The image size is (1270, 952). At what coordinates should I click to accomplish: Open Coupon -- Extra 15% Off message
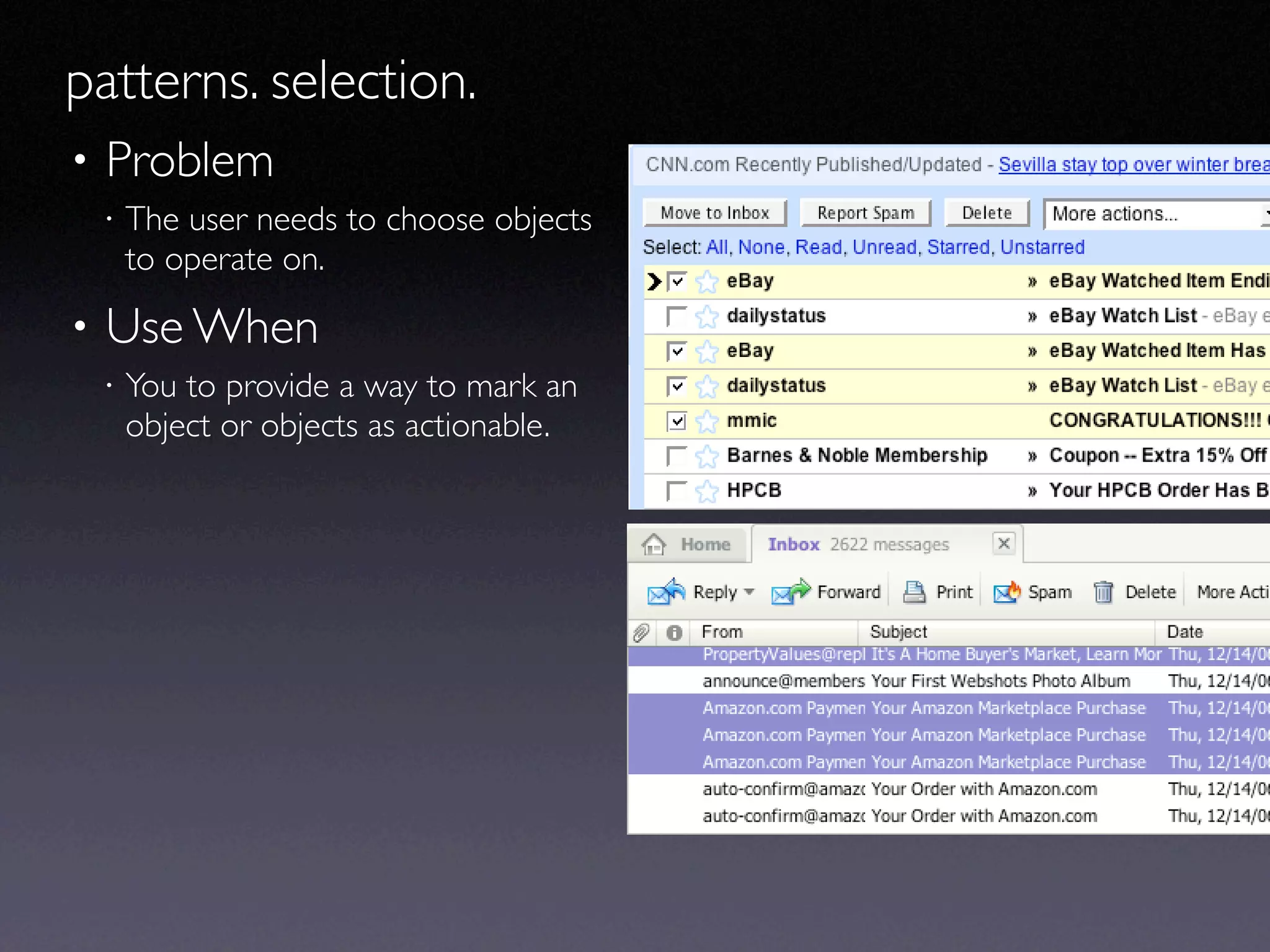[x=1157, y=456]
